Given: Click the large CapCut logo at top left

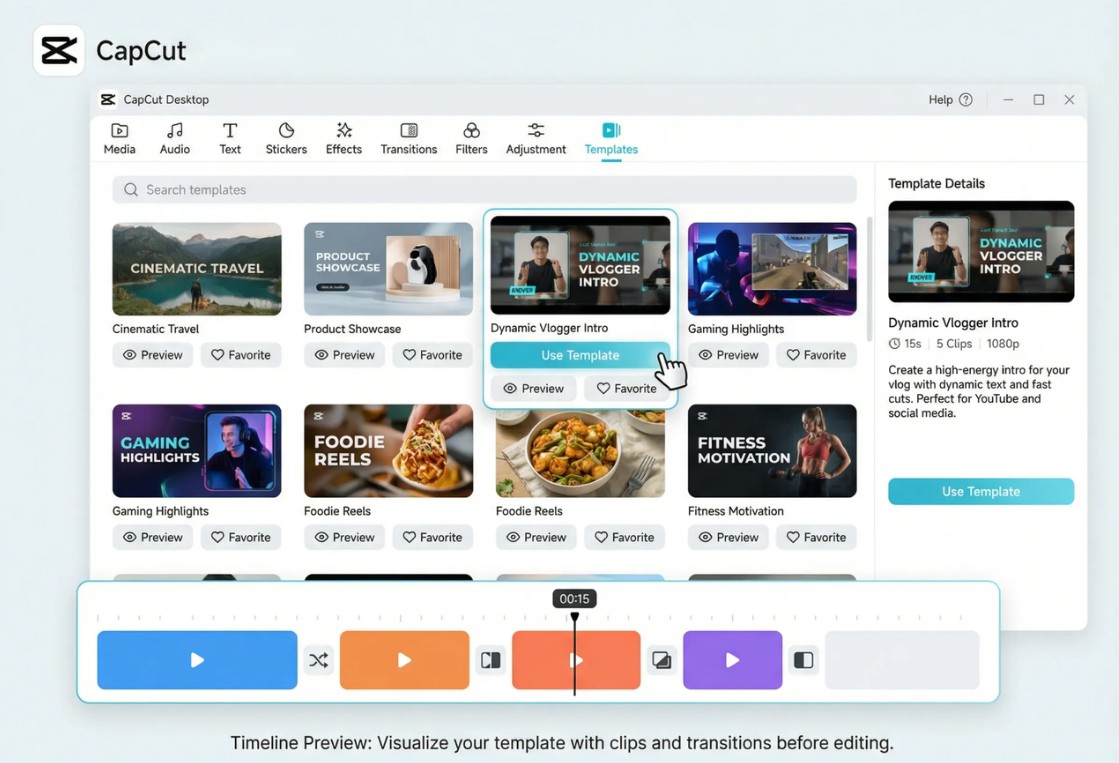Looking at the screenshot, I should tap(59, 51).
